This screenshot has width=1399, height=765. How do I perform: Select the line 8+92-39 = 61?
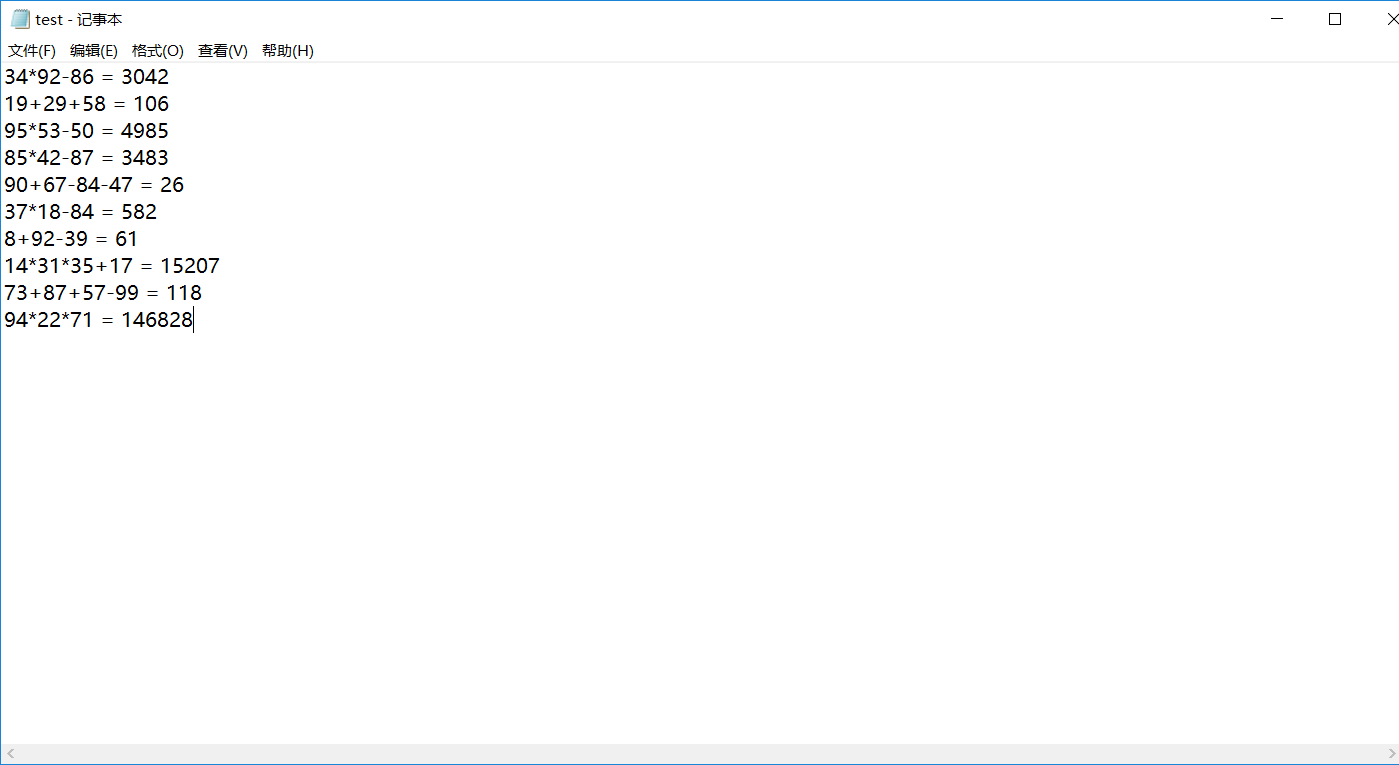[71, 239]
